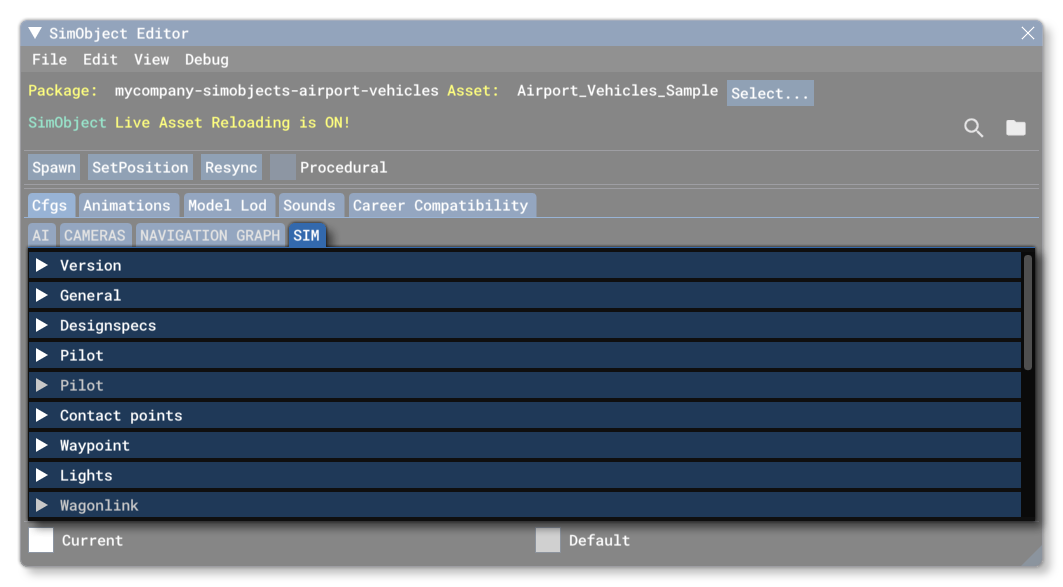1063x587 pixels.
Task: Expand the Version section arrow
Action: [x=42, y=265]
